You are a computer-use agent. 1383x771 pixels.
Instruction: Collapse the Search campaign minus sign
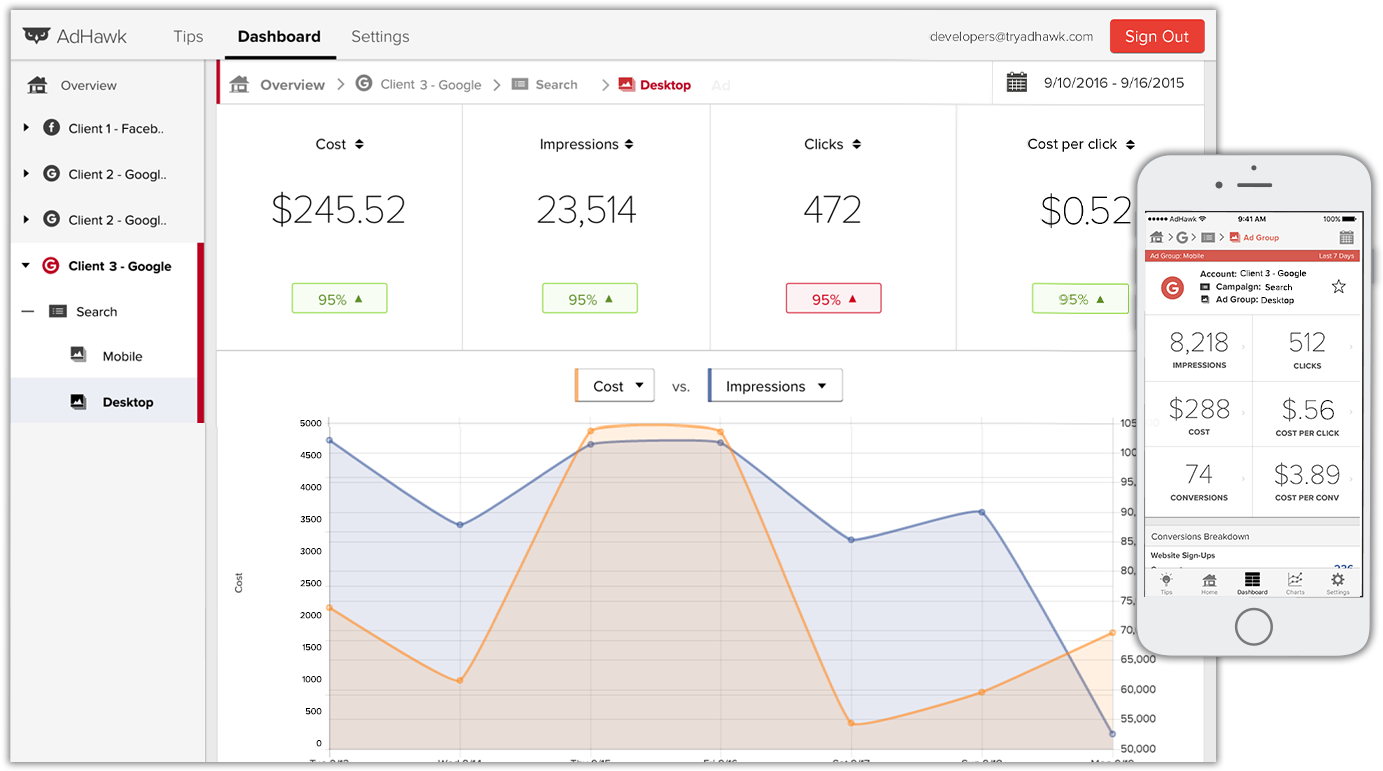(28, 312)
